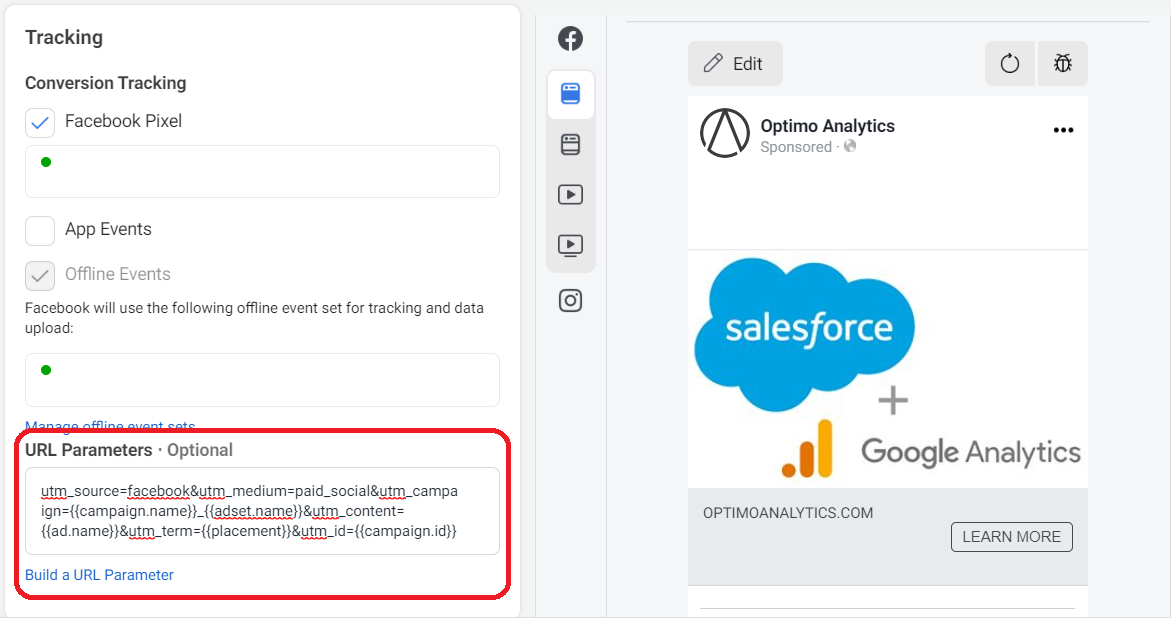Image resolution: width=1171 pixels, height=621 pixels.
Task: Toggle the Facebook Pixel checkbox
Action: [40, 122]
